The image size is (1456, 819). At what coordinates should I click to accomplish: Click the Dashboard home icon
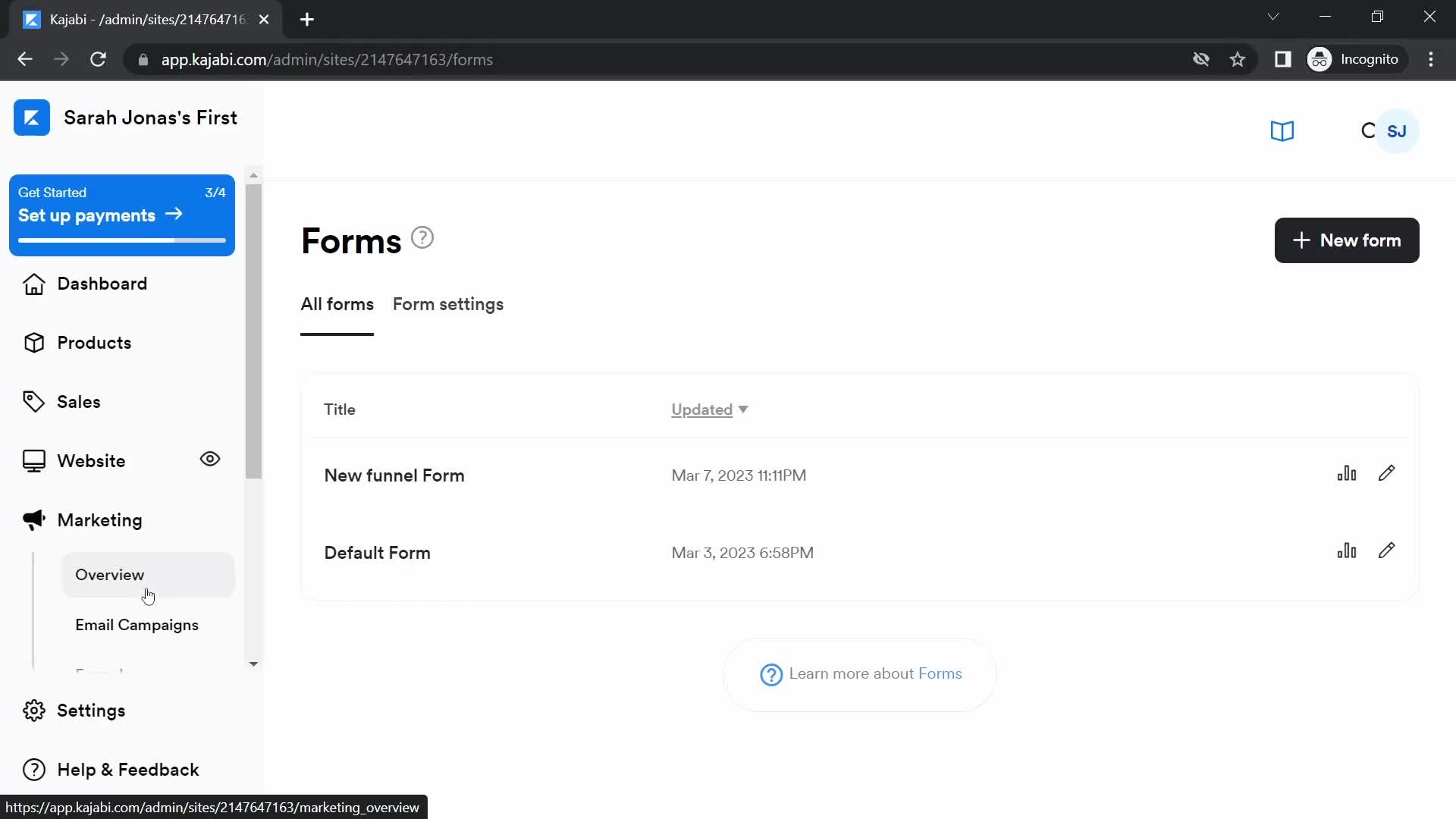(33, 283)
